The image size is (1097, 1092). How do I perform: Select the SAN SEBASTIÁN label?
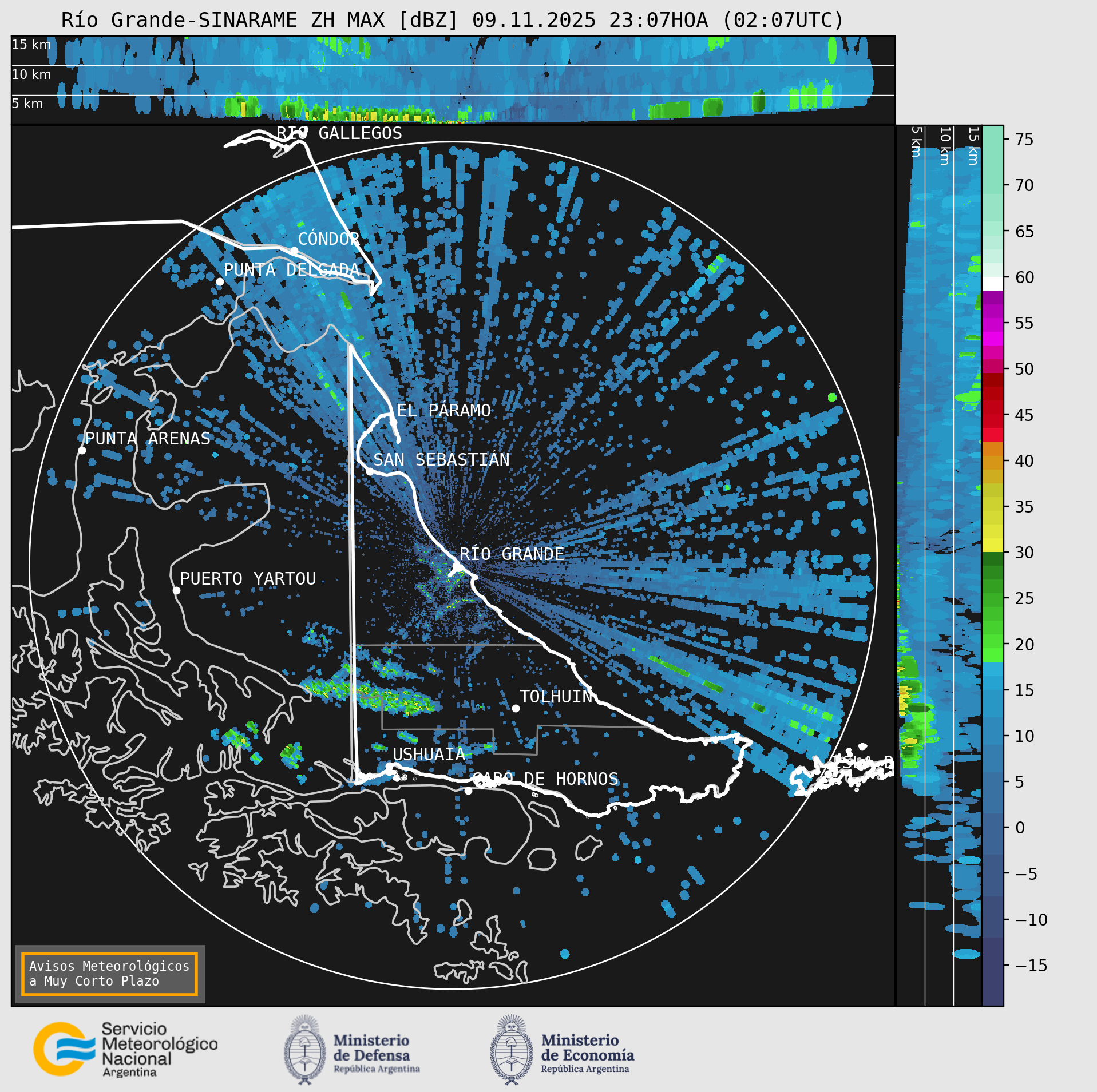pyautogui.click(x=441, y=459)
